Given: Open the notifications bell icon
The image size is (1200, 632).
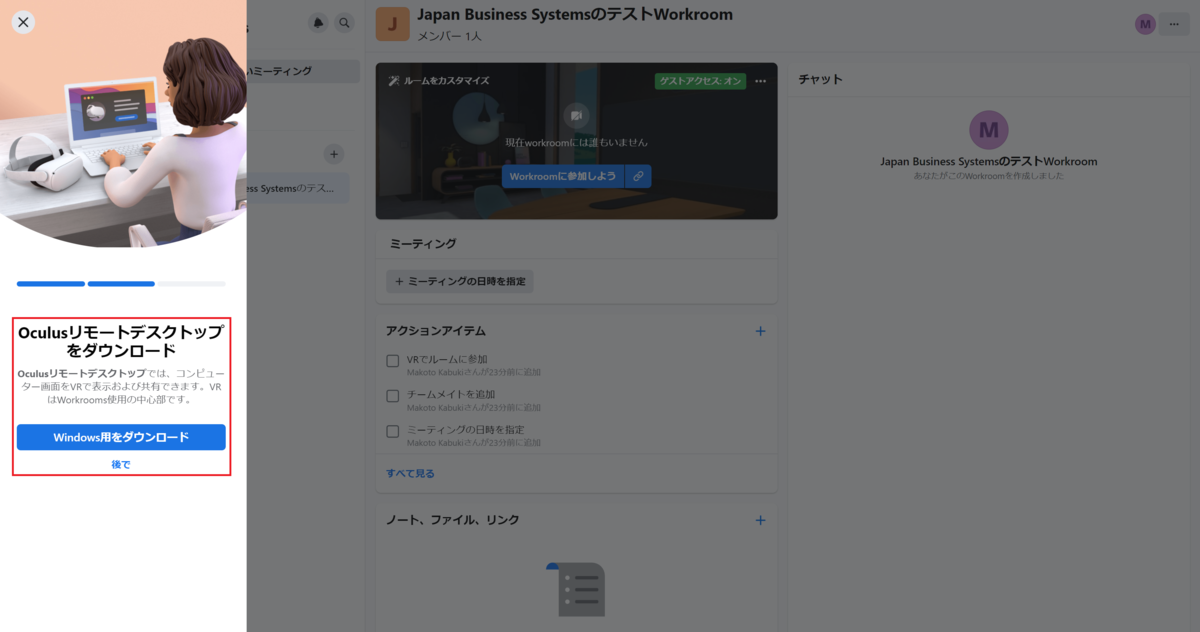Looking at the screenshot, I should pyautogui.click(x=318, y=21).
